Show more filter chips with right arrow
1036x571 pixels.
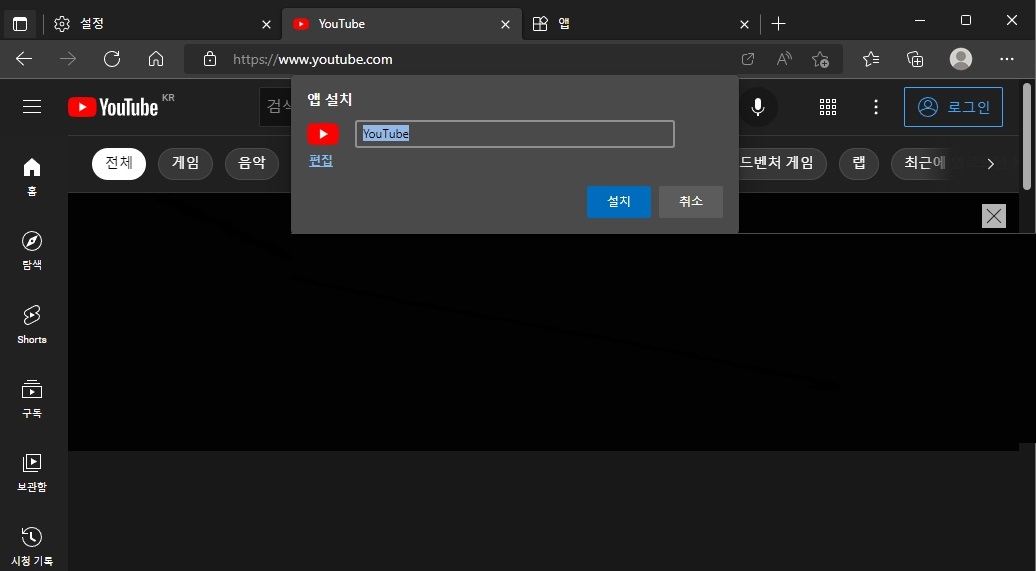tap(990, 164)
